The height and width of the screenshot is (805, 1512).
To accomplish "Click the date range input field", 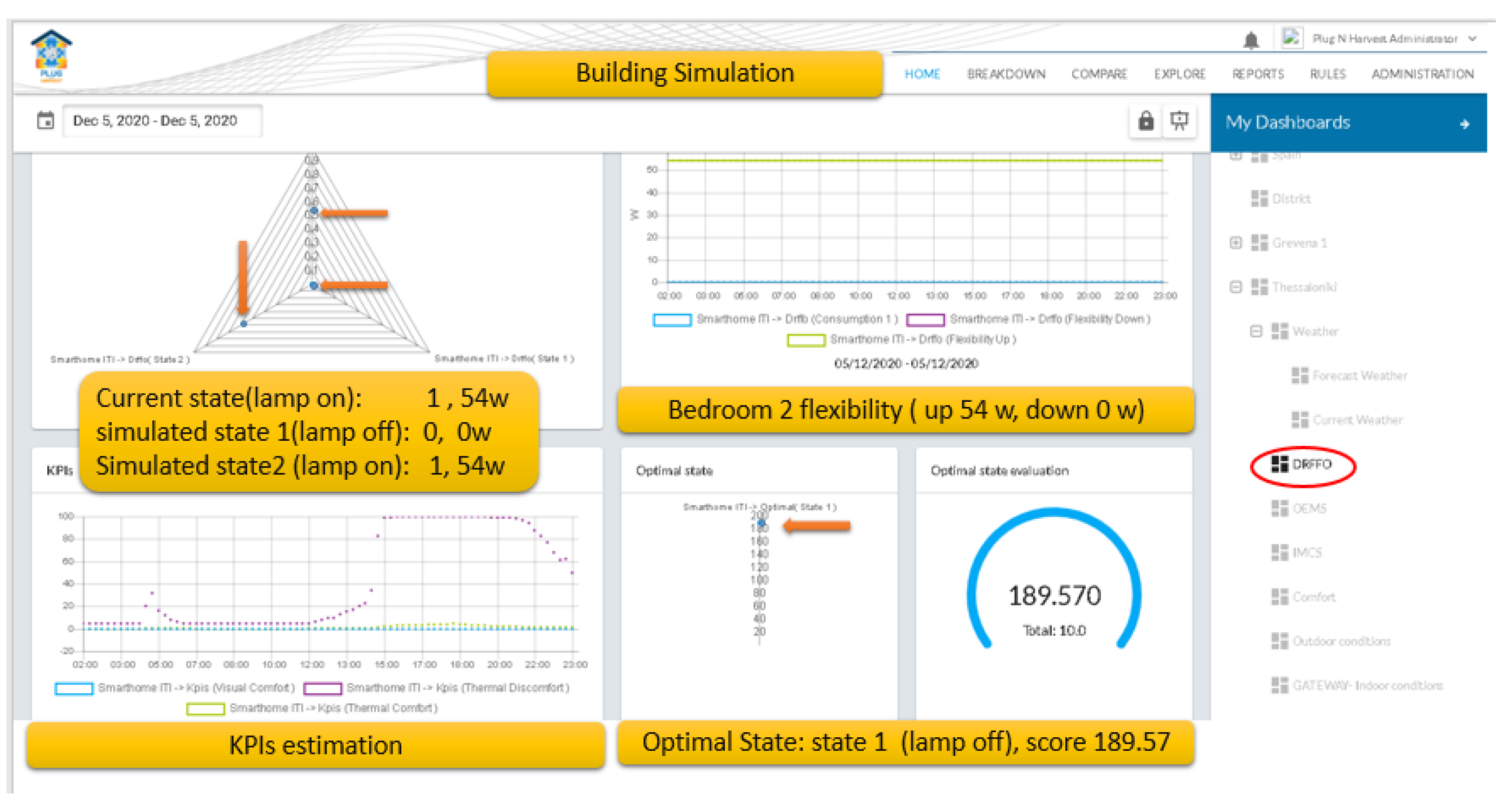I will coord(161,121).
